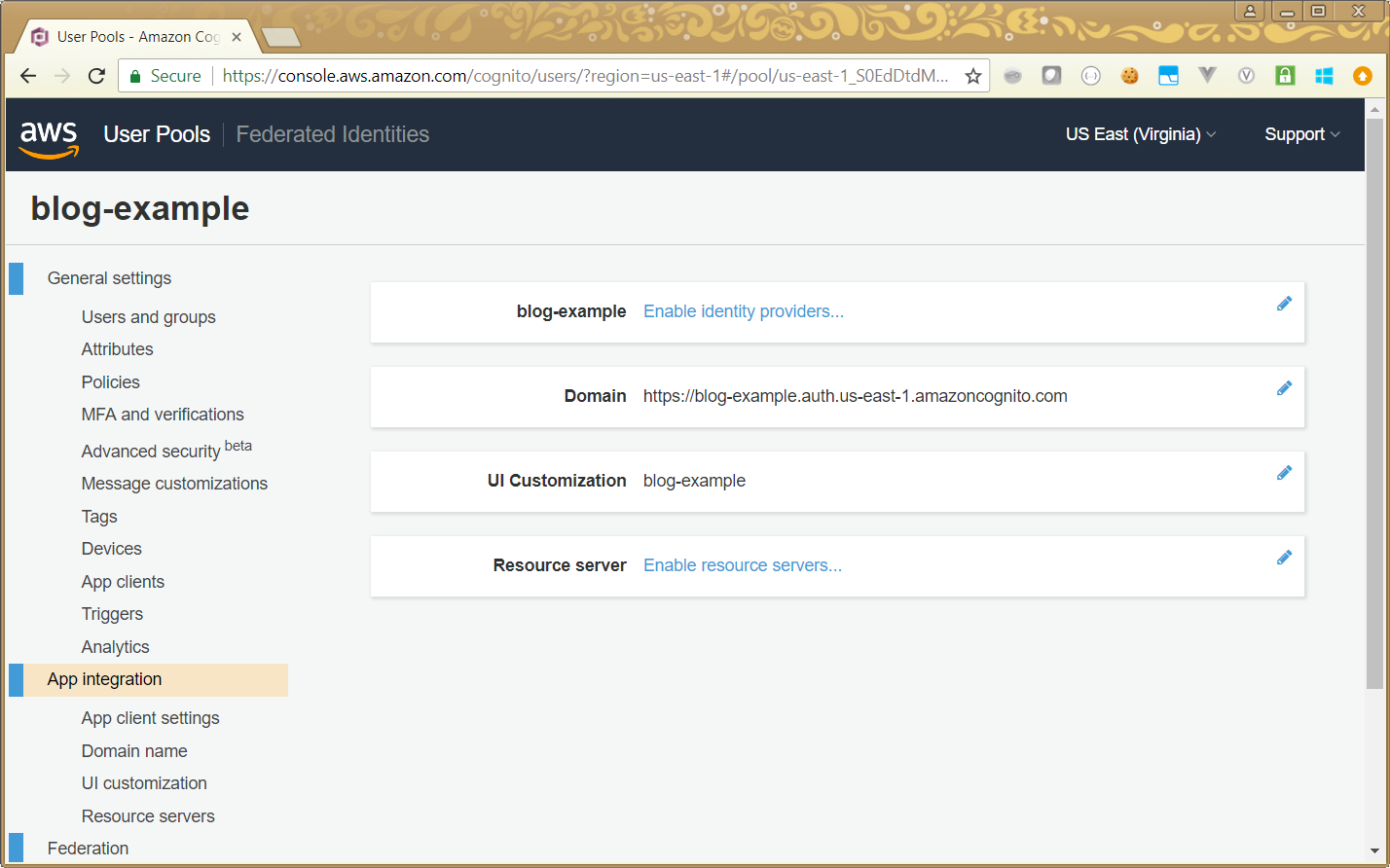
Task: Expand the Support dropdown menu
Action: pos(1301,134)
